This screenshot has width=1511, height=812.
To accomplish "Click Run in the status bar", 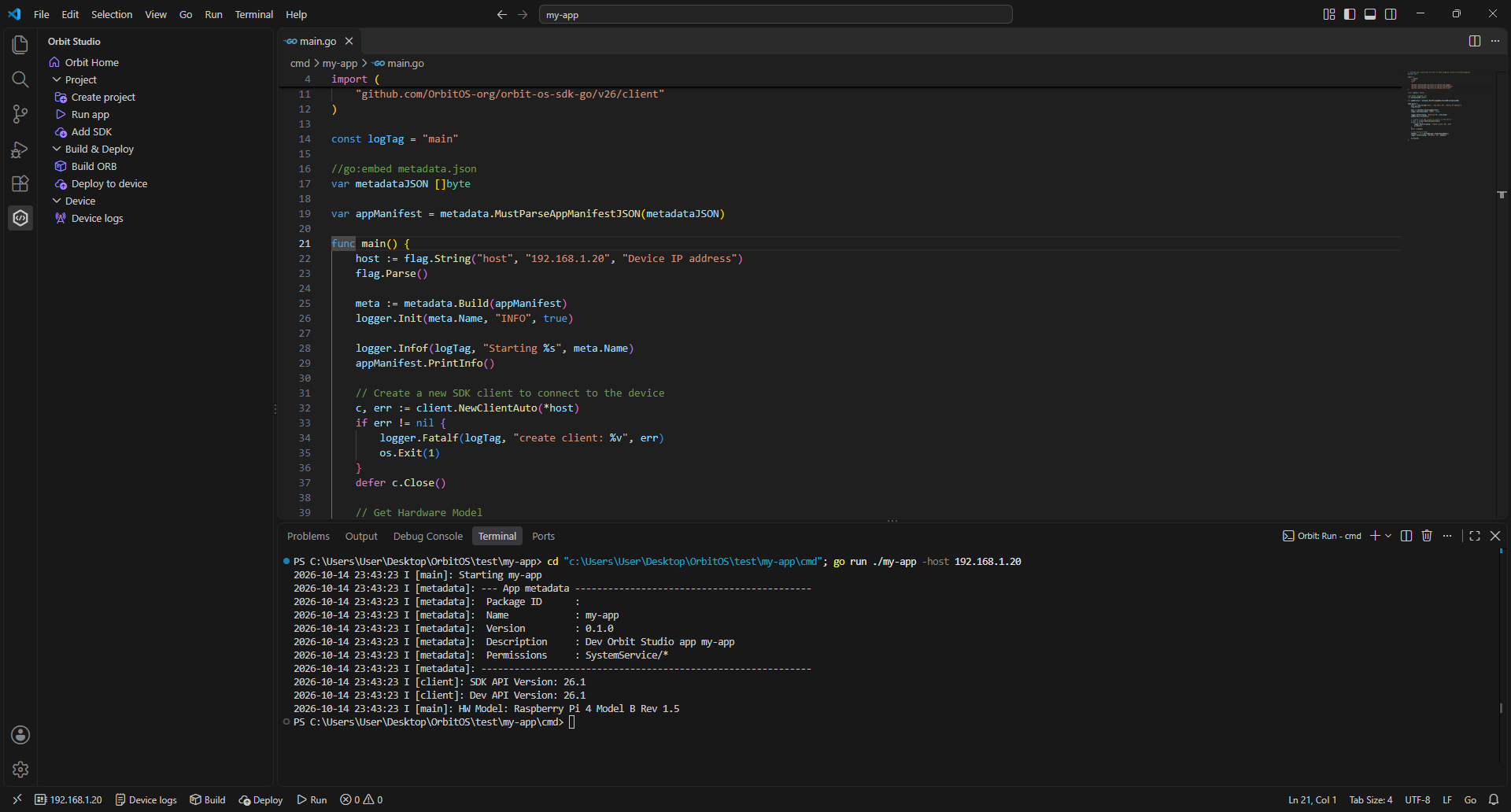I will coord(312,799).
